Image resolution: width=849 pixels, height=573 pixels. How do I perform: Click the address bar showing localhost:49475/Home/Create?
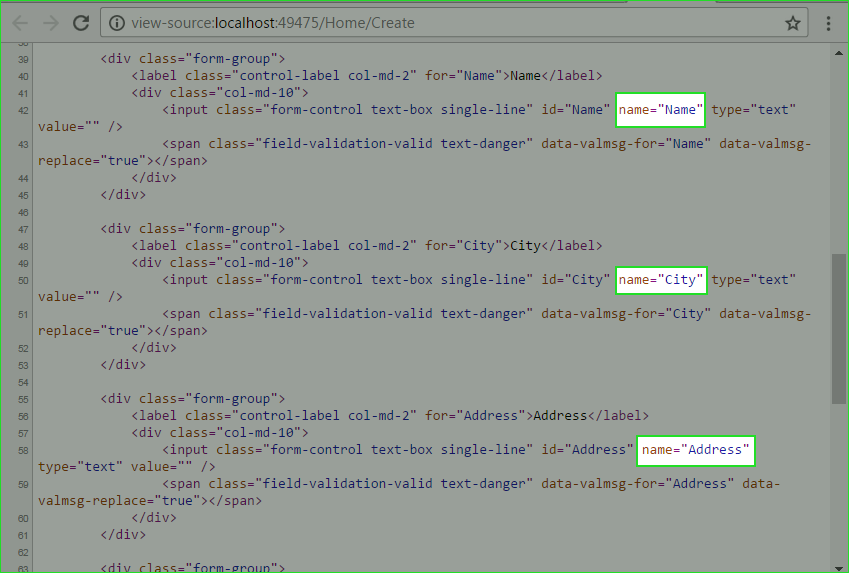454,23
